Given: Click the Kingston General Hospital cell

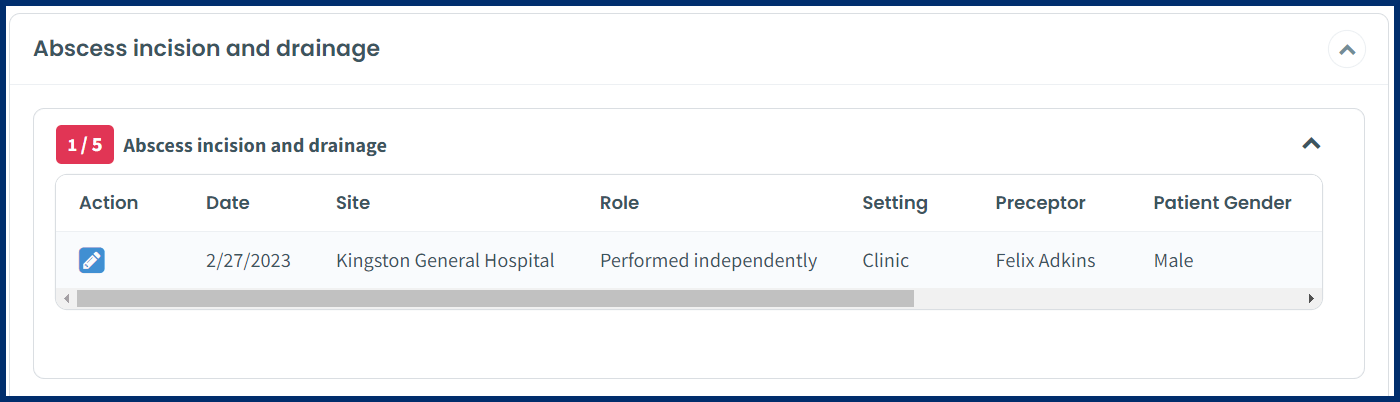Looking at the screenshot, I should (445, 261).
